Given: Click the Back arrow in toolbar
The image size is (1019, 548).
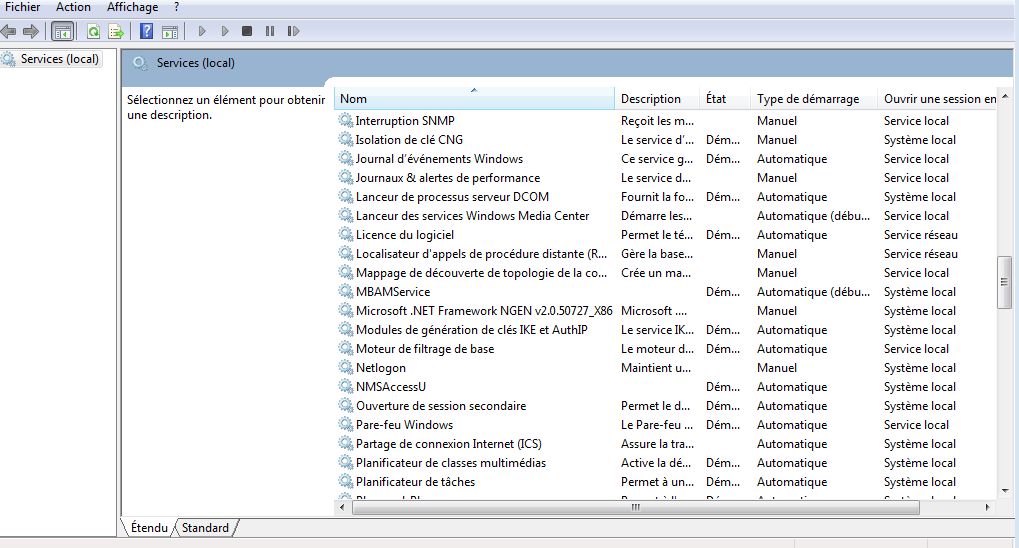Looking at the screenshot, I should click(9, 32).
